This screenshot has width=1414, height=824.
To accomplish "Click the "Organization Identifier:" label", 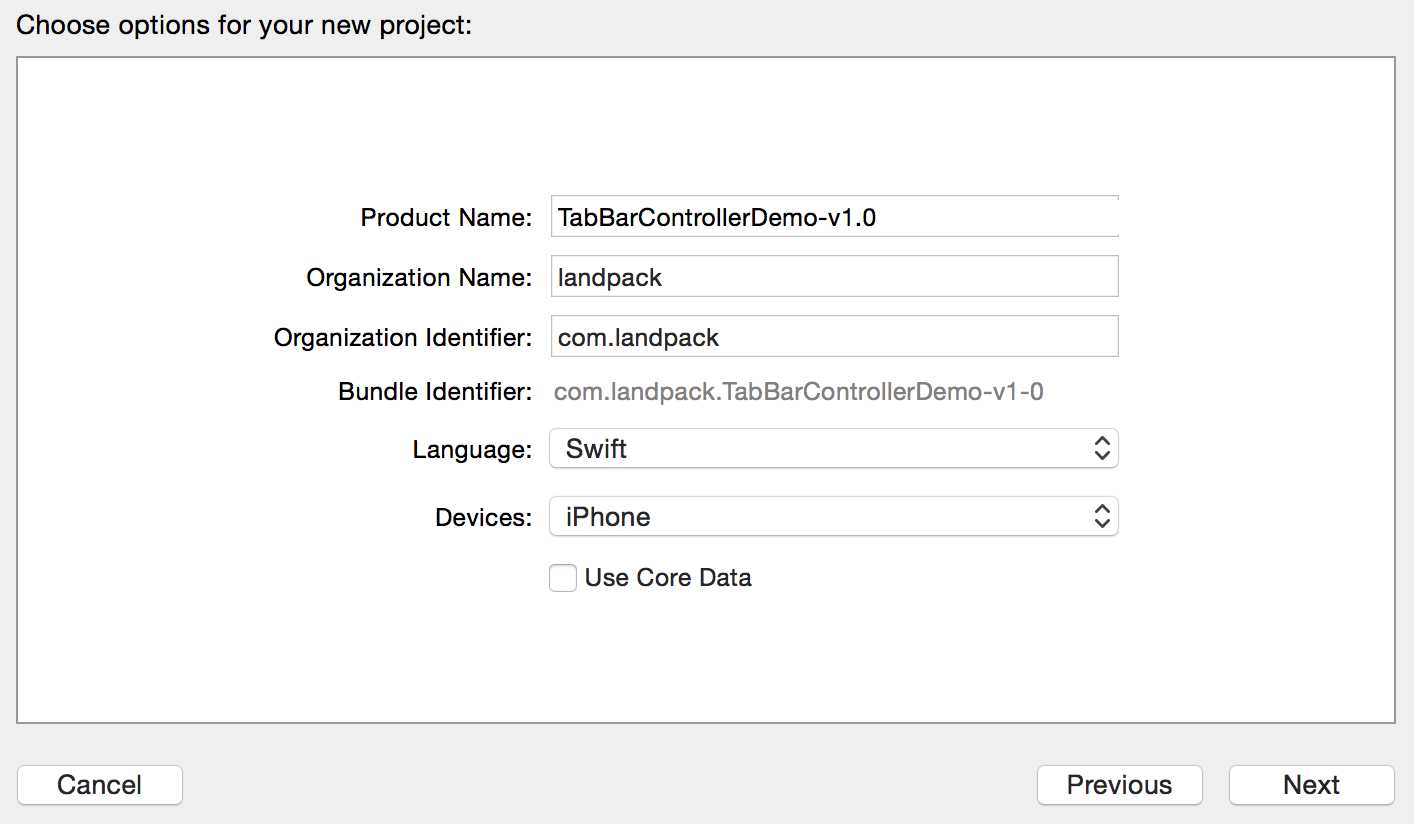I will click(403, 338).
